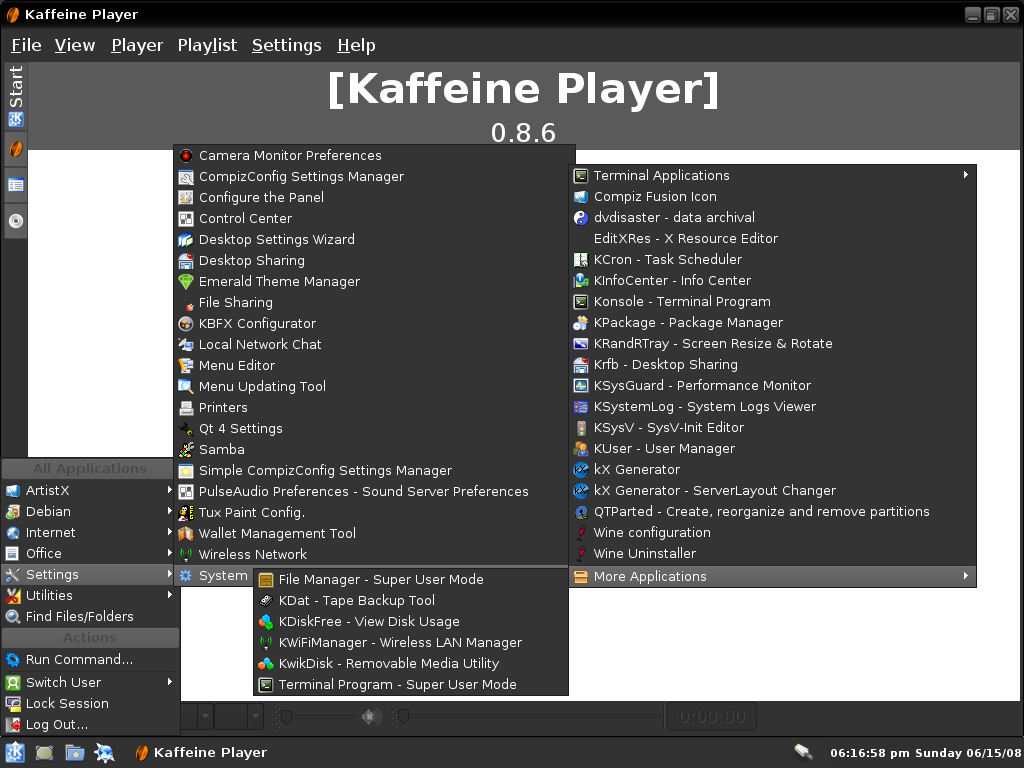Click the playback position slider
This screenshot has width=1024, height=768.
coord(528,716)
